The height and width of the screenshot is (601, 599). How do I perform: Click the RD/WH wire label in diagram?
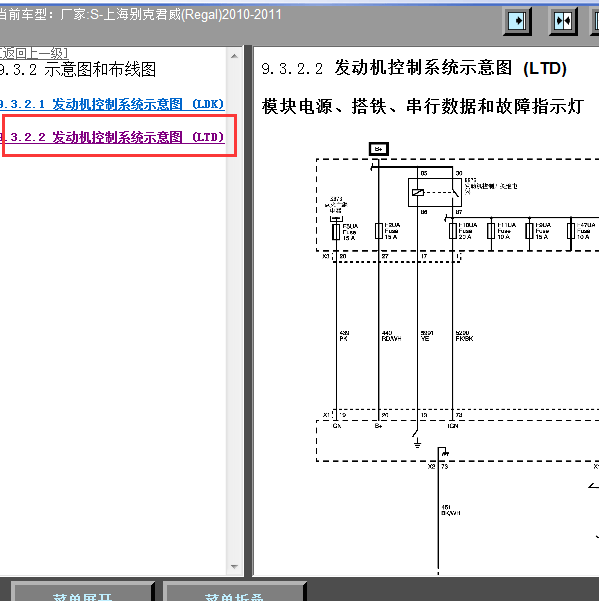(x=391, y=338)
